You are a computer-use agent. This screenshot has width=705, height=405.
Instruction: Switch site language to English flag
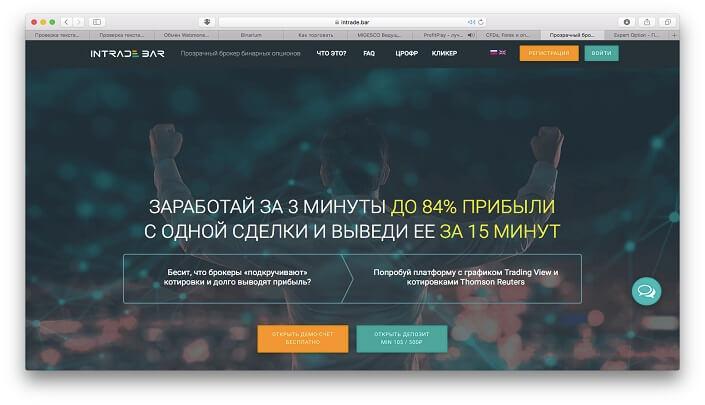pos(502,53)
